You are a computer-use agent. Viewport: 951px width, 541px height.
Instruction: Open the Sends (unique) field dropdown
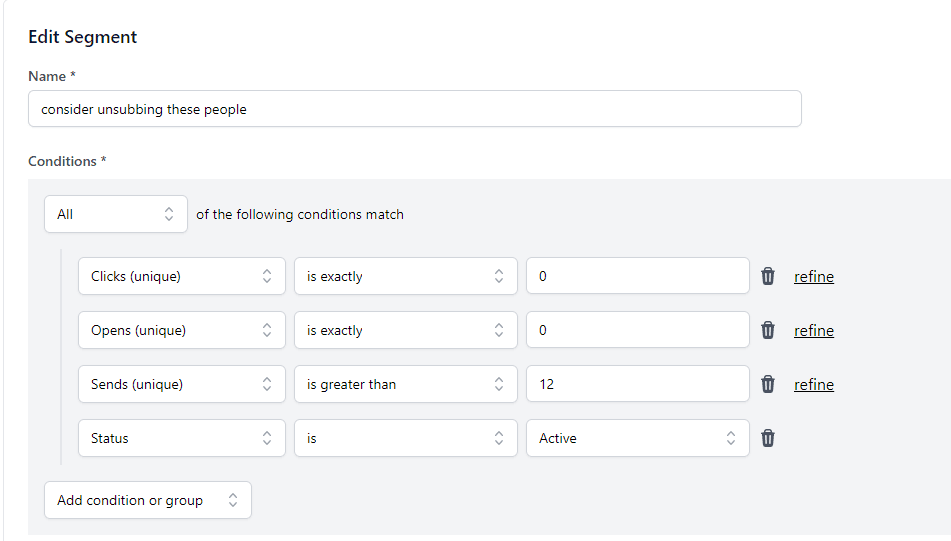[x=181, y=385]
